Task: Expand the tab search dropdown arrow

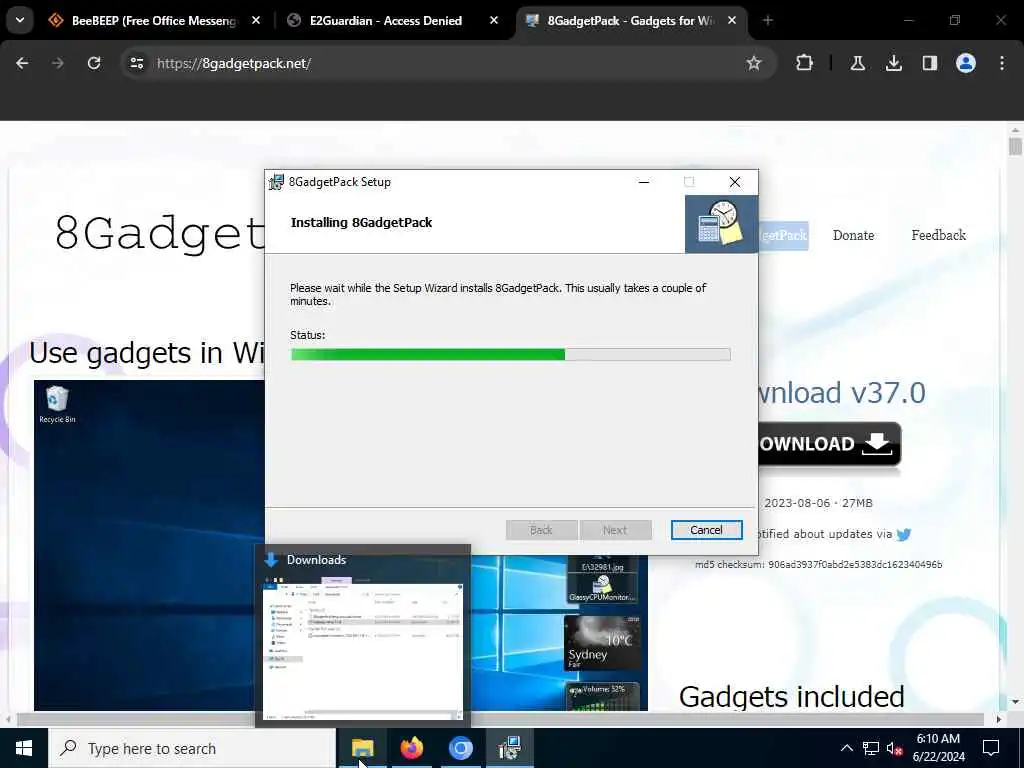Action: pyautogui.click(x=20, y=20)
